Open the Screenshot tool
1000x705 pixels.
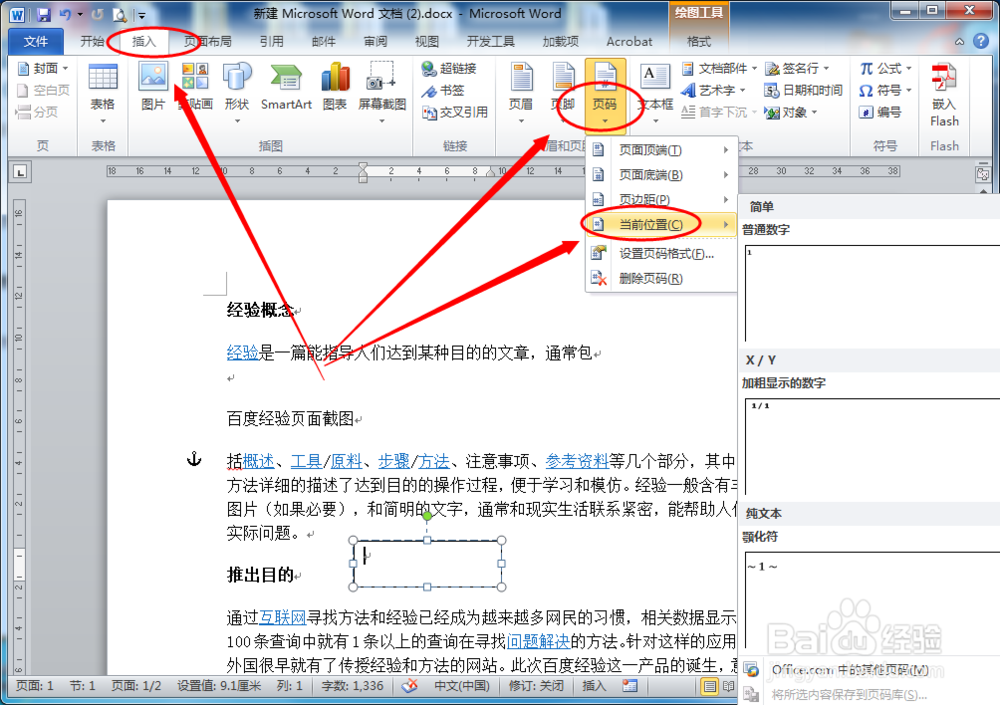tap(381, 91)
